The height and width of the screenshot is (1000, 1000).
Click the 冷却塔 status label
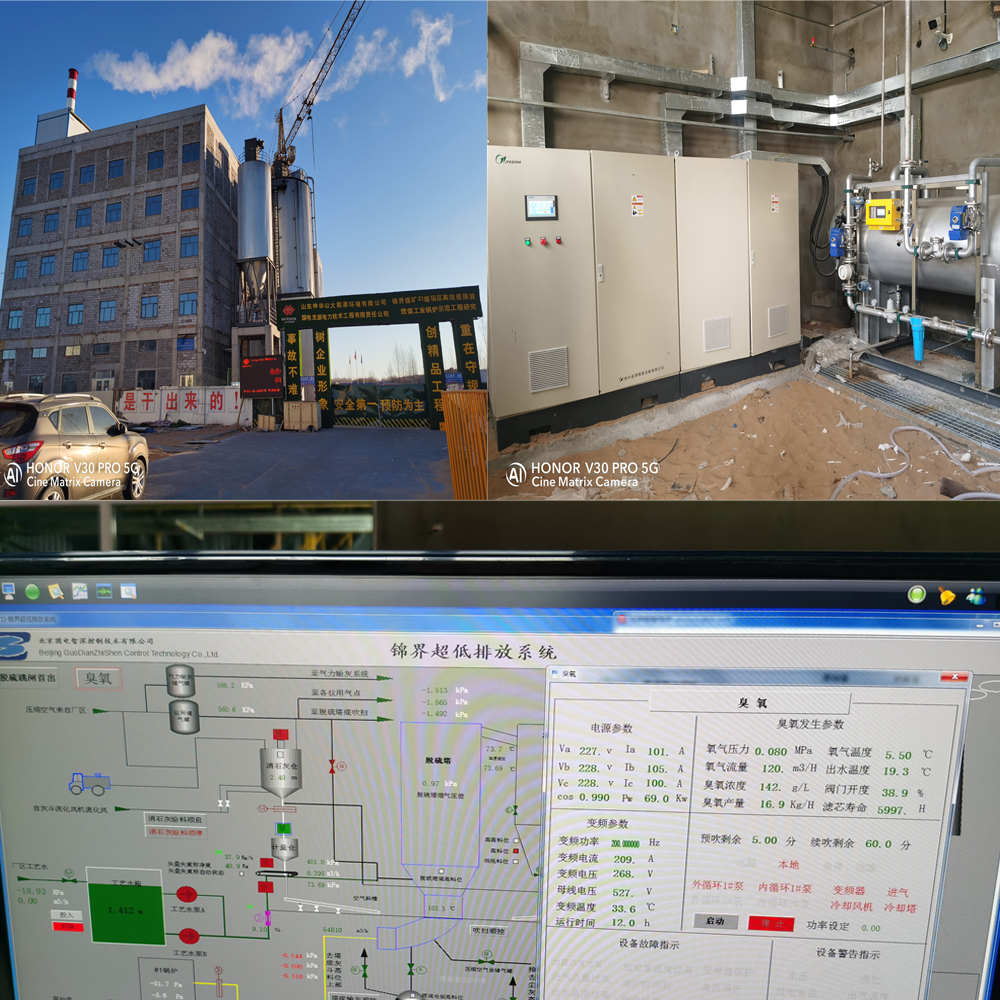click(x=900, y=908)
